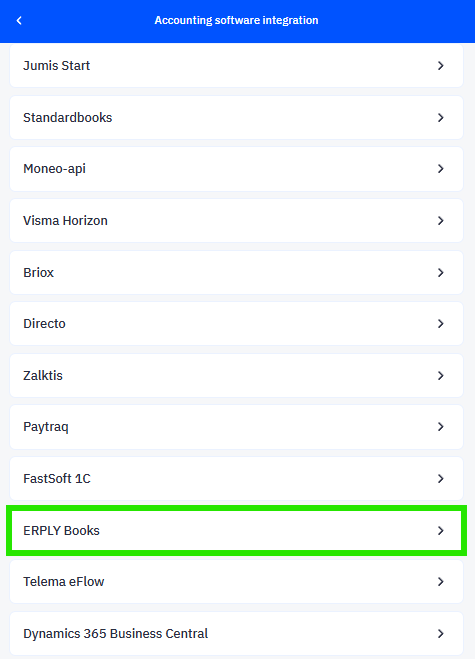Open the Standardbooks label text

click(x=68, y=118)
